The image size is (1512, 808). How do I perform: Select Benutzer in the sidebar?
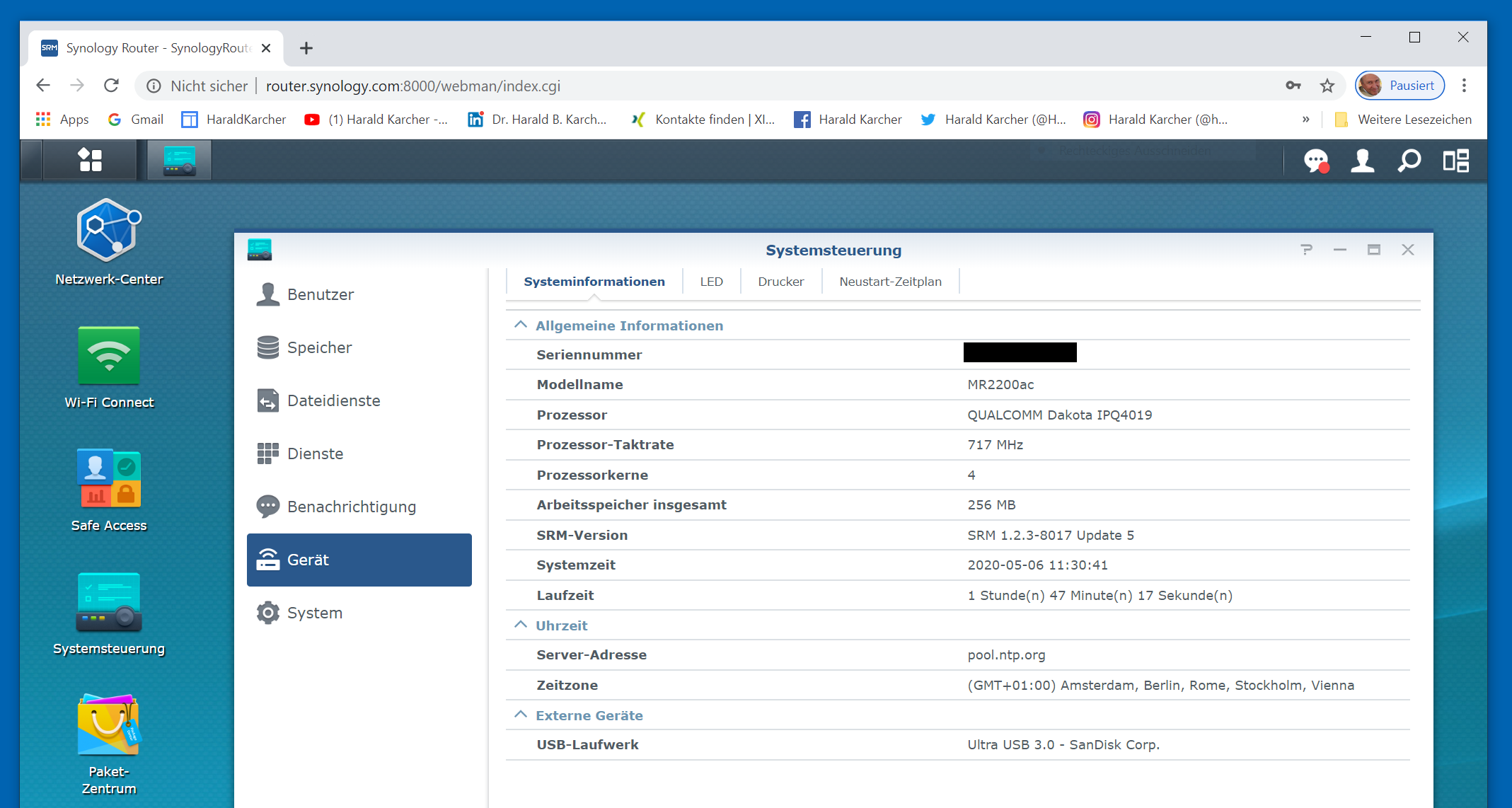(x=320, y=294)
